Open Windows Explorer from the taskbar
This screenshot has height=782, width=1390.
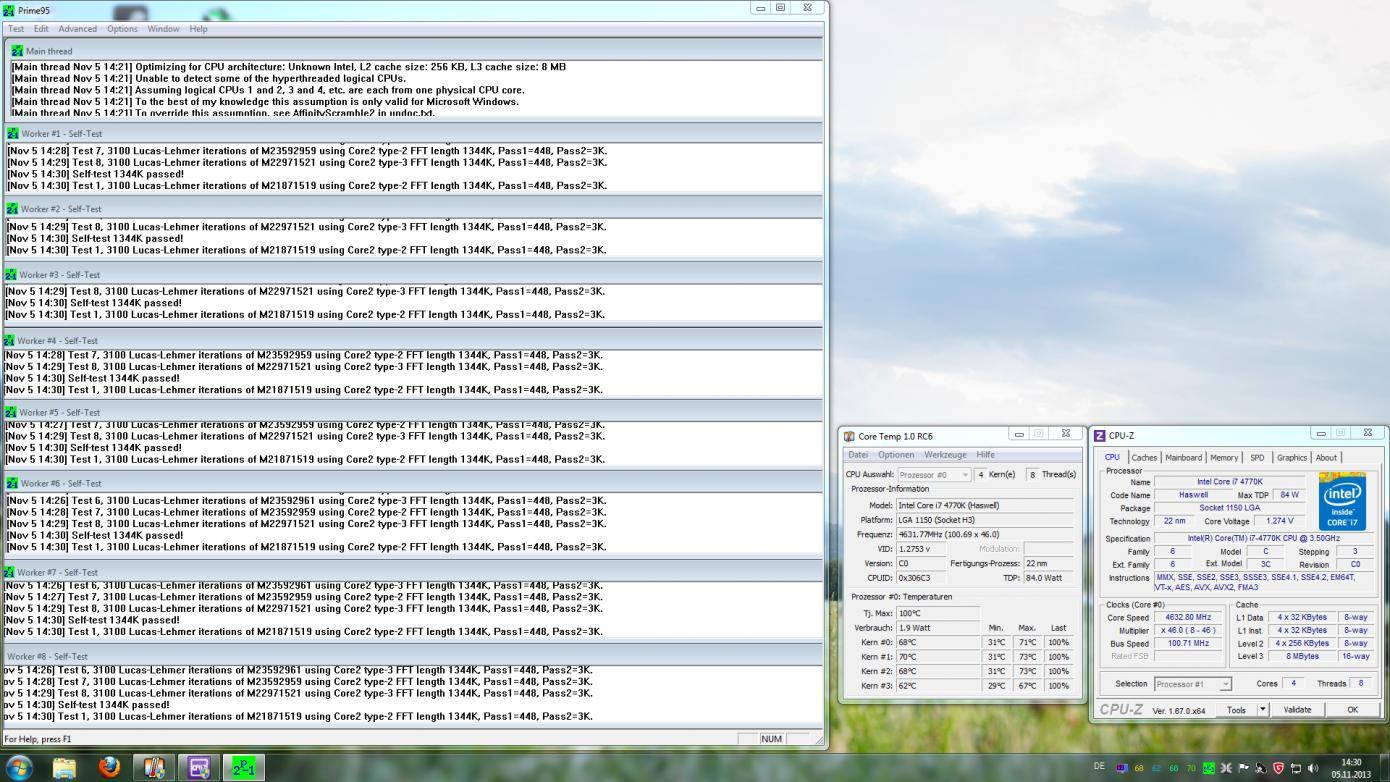[64, 767]
